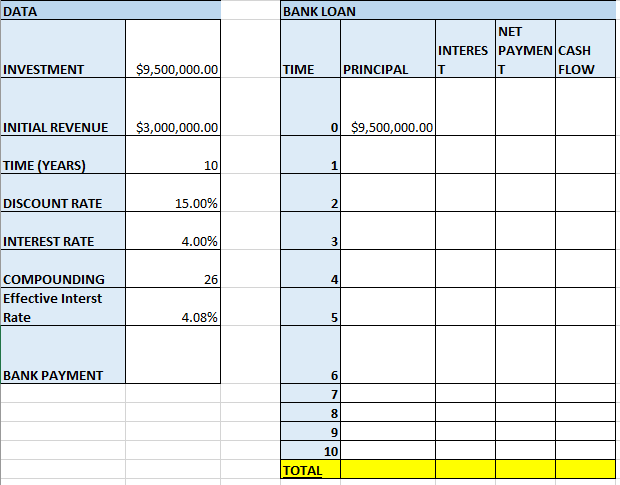Screen dimensions: 620x485
Task: Select the DISCOUNT RATE label cell
Action: (63, 192)
